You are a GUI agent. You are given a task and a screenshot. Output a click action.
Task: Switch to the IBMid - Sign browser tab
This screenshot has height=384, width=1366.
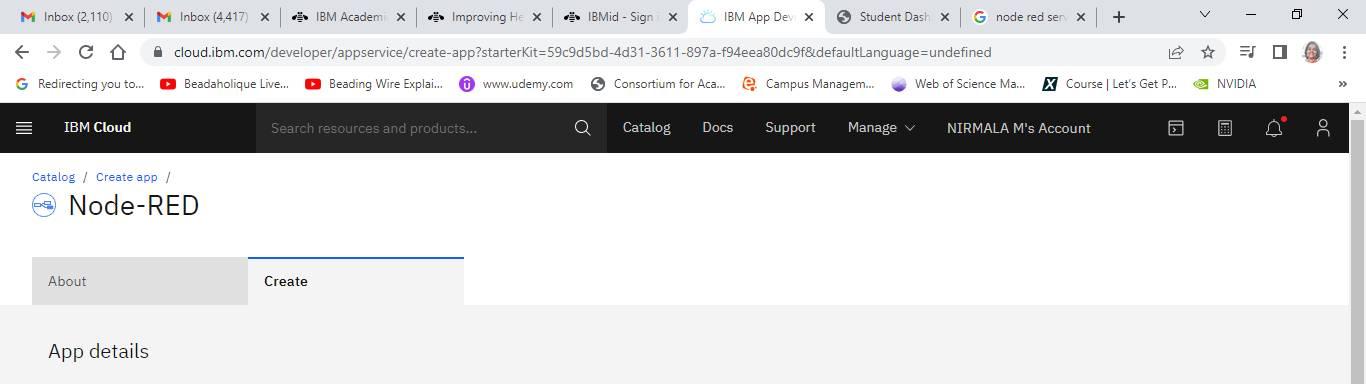621,17
